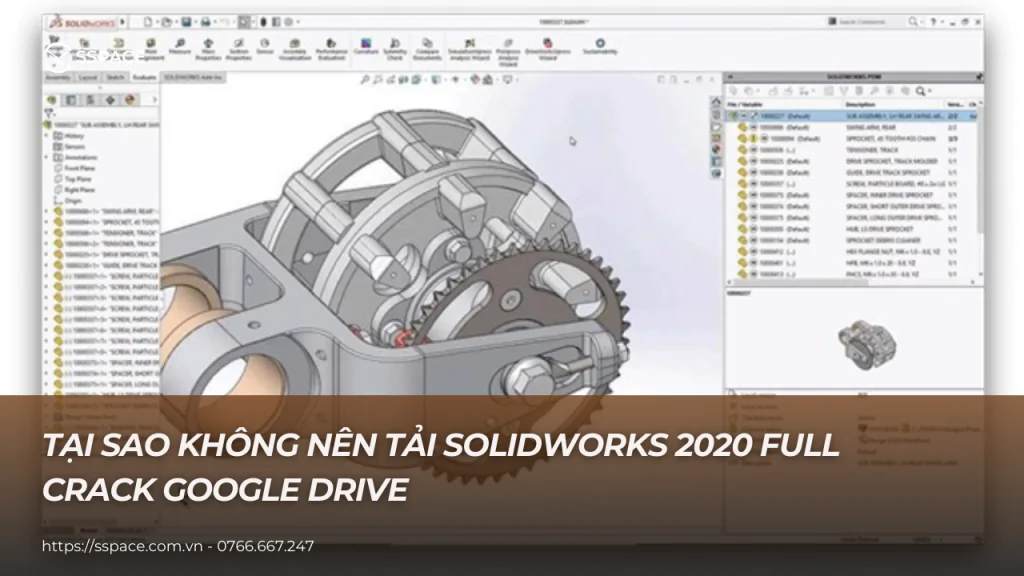Image resolution: width=1024 pixels, height=576 pixels.
Task: Toggle the pin on the SOLIDWORKS PDM panel
Action: point(978,76)
